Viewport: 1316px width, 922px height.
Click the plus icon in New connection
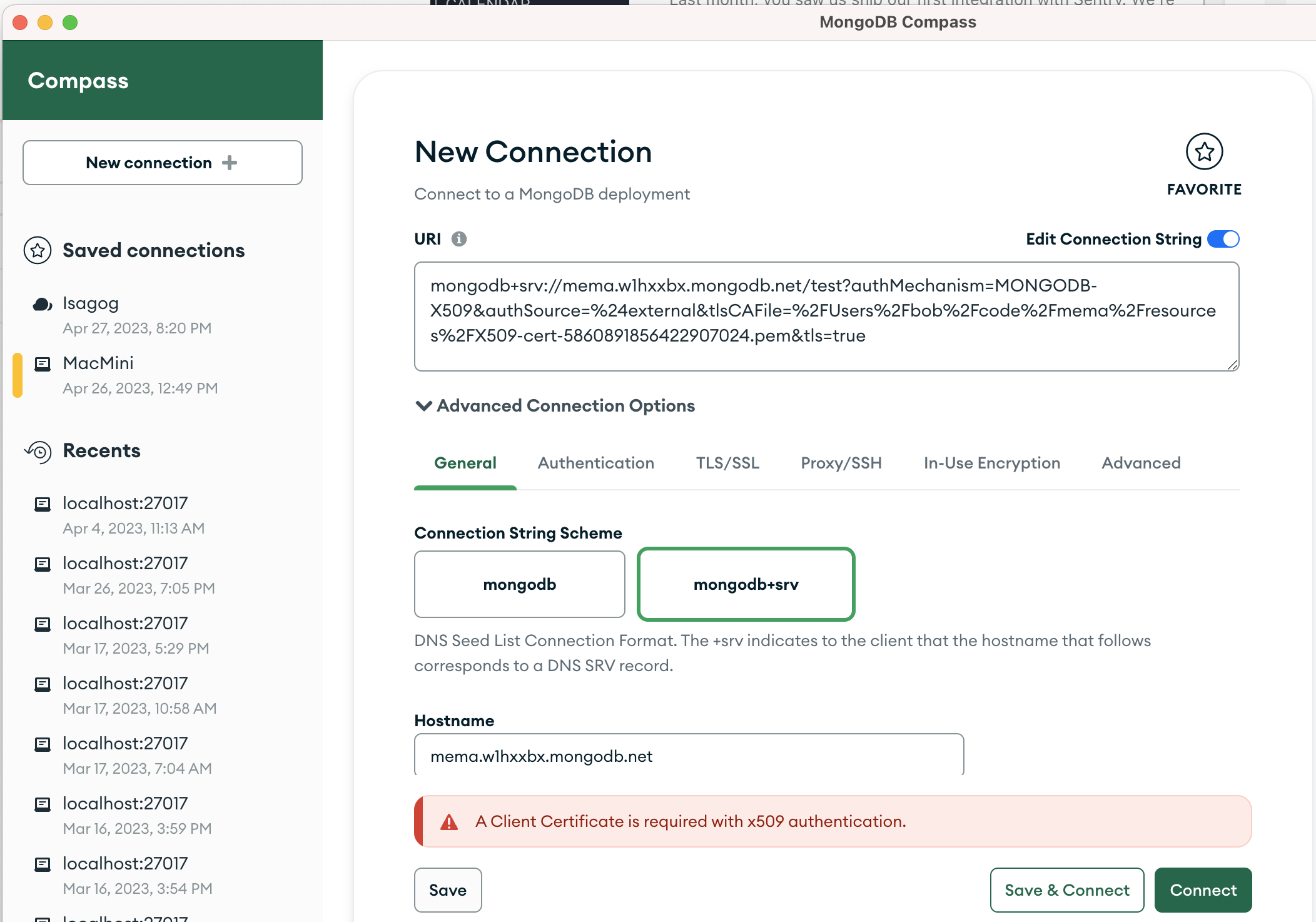click(230, 163)
